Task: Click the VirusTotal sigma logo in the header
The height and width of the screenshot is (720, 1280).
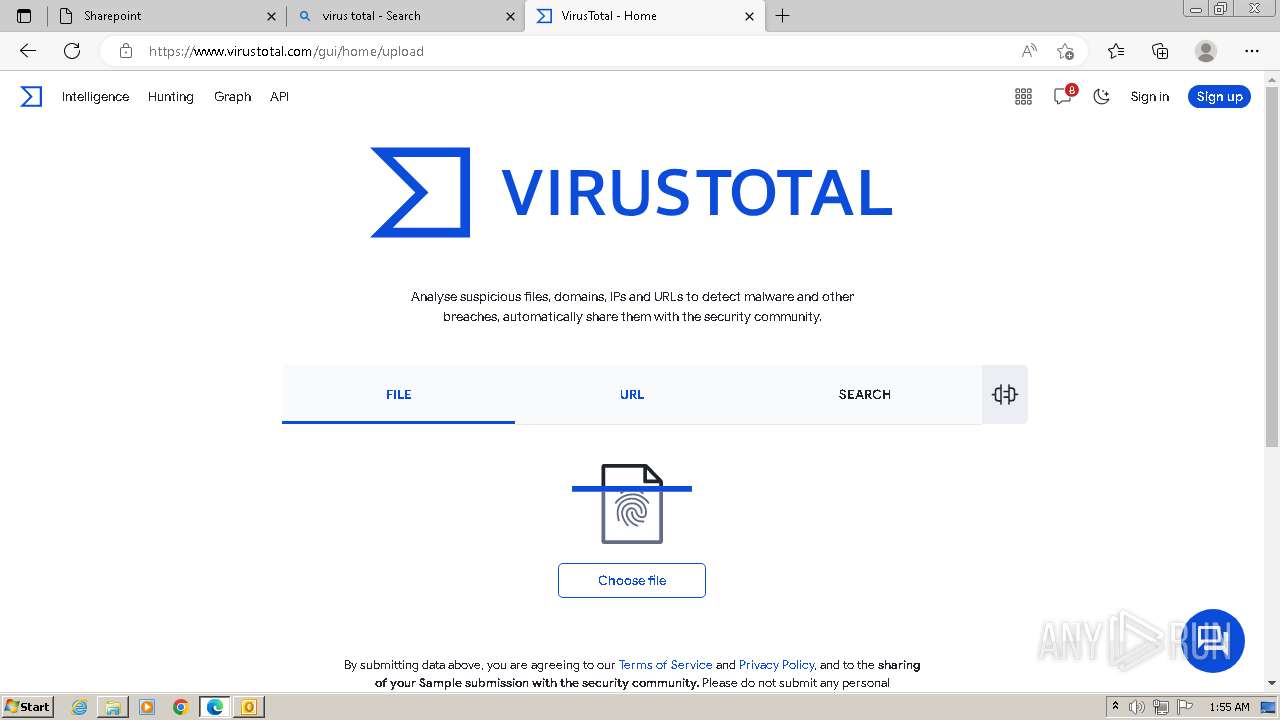Action: [x=31, y=96]
